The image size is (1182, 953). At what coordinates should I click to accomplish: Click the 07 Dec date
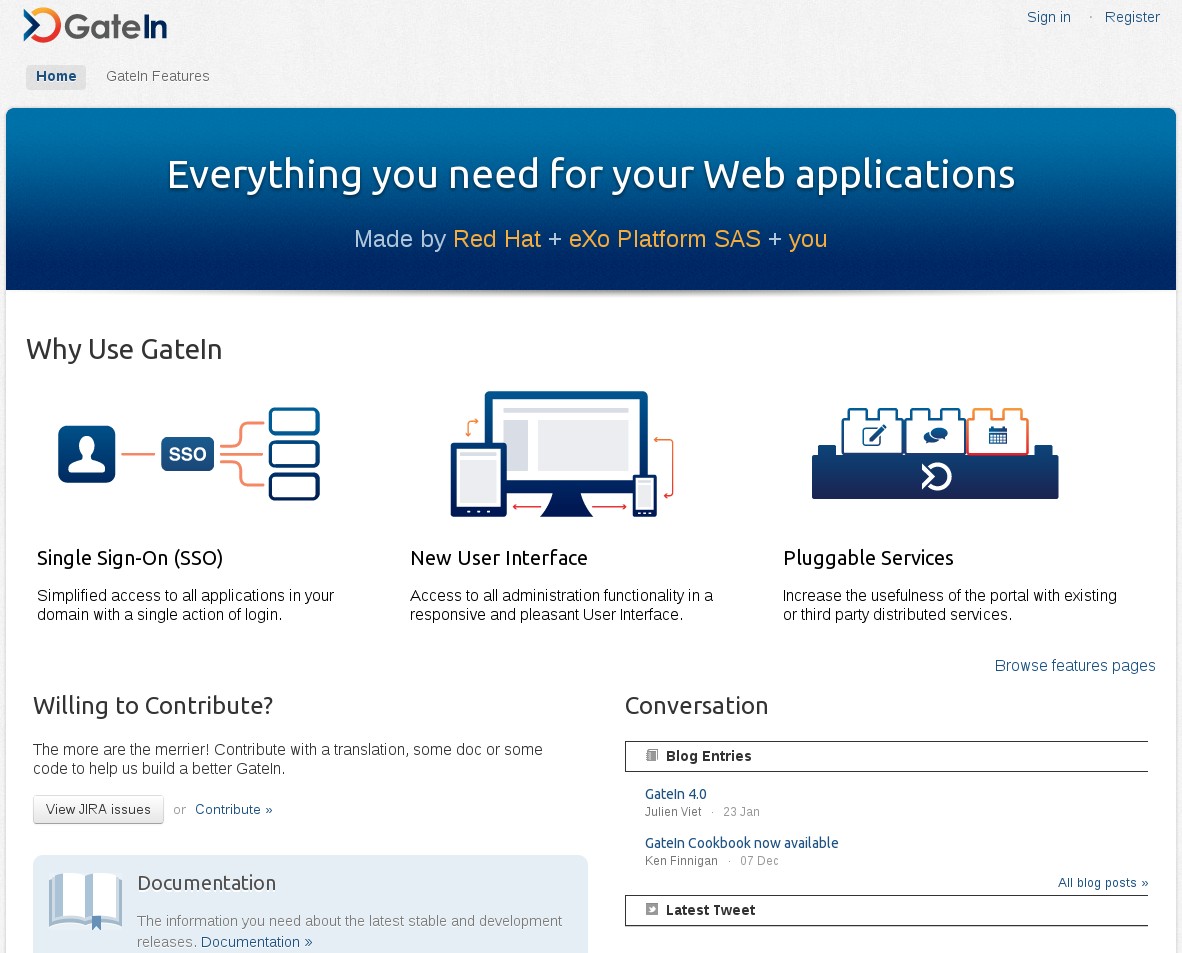coord(759,860)
